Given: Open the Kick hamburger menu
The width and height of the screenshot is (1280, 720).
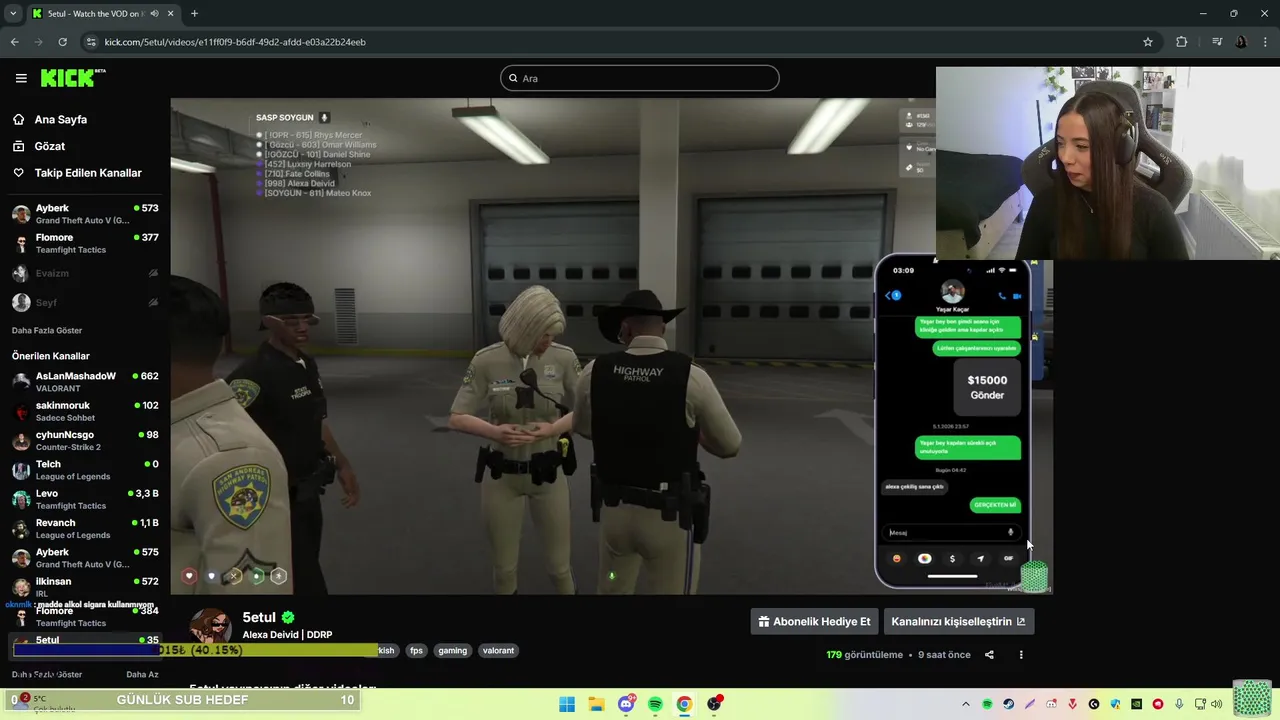Looking at the screenshot, I should click(x=21, y=78).
